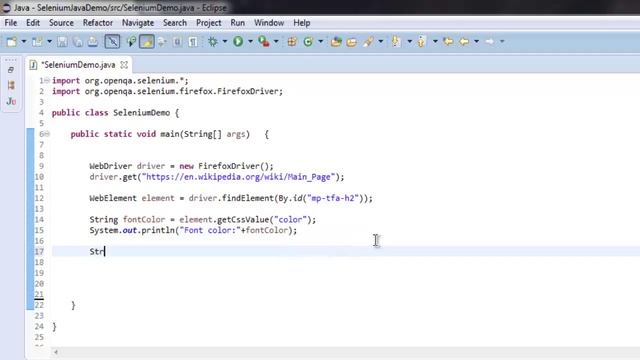Click the Search flashlight toolbar icon
This screenshot has width=640, height=360.
[x=368, y=41]
